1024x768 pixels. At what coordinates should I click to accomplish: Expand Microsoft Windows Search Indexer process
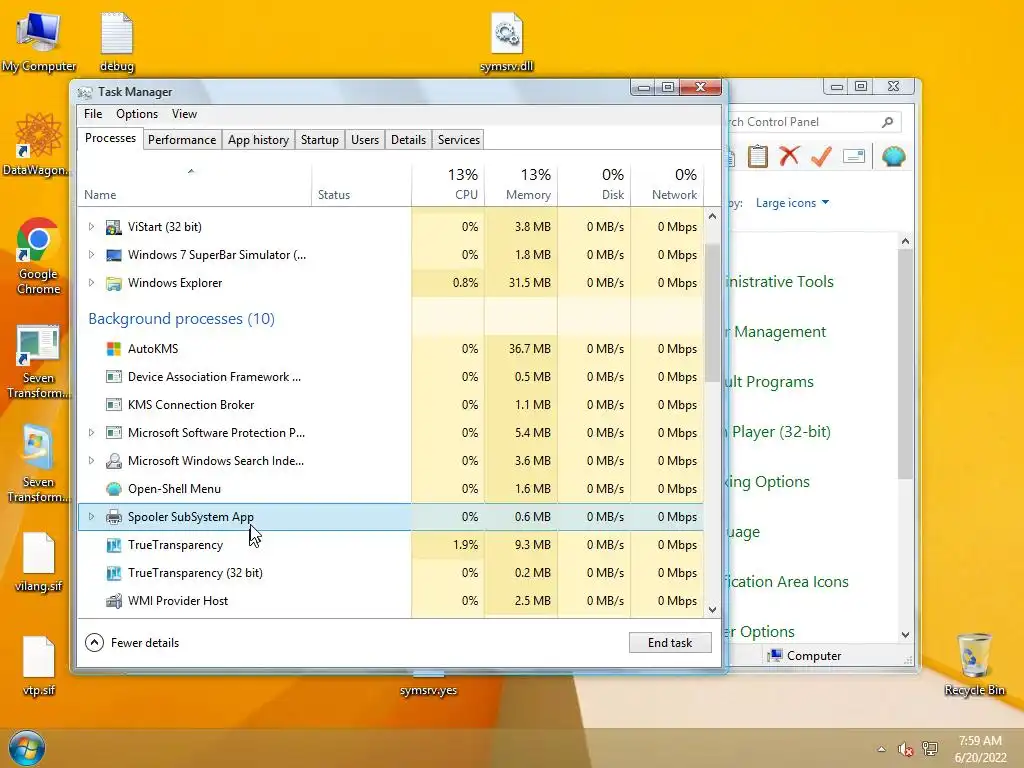(91, 460)
